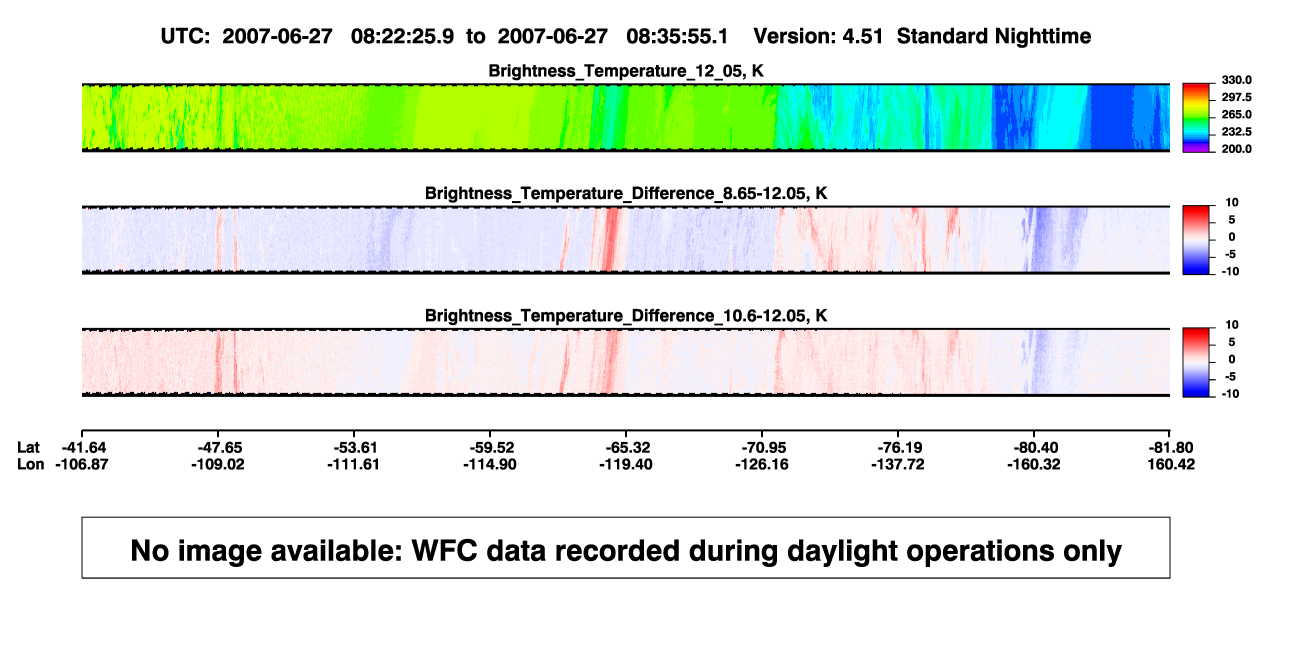The height and width of the screenshot is (667, 1300).
Task: Click longitude value -106.87
Action: [x=83, y=464]
